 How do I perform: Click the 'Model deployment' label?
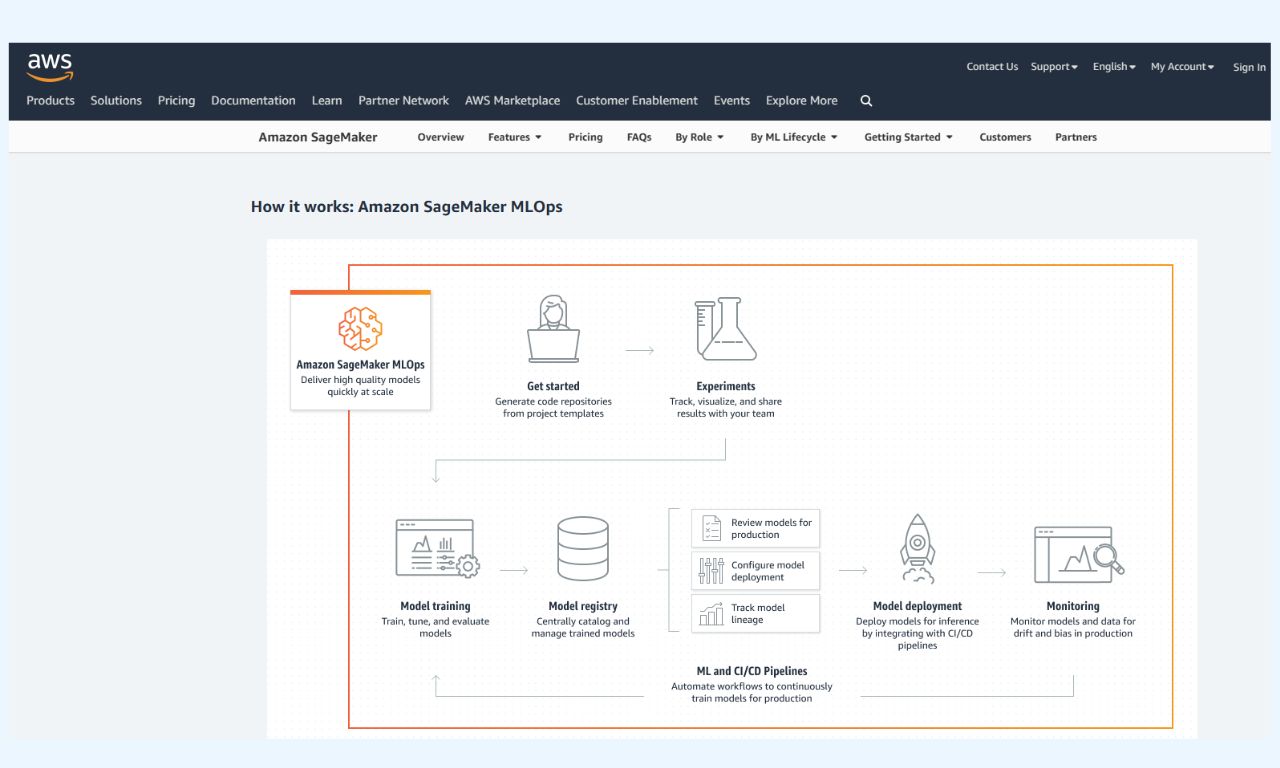[917, 606]
